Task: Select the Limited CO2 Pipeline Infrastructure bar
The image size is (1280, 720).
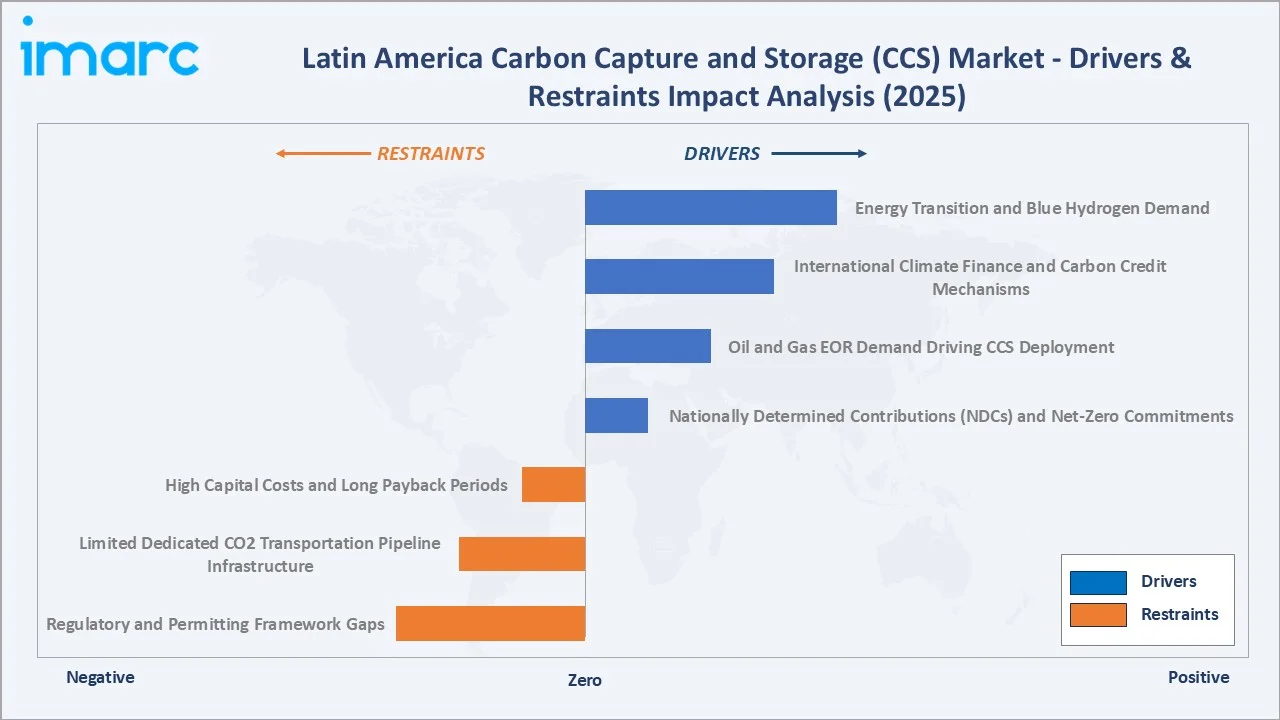Action: [x=522, y=554]
